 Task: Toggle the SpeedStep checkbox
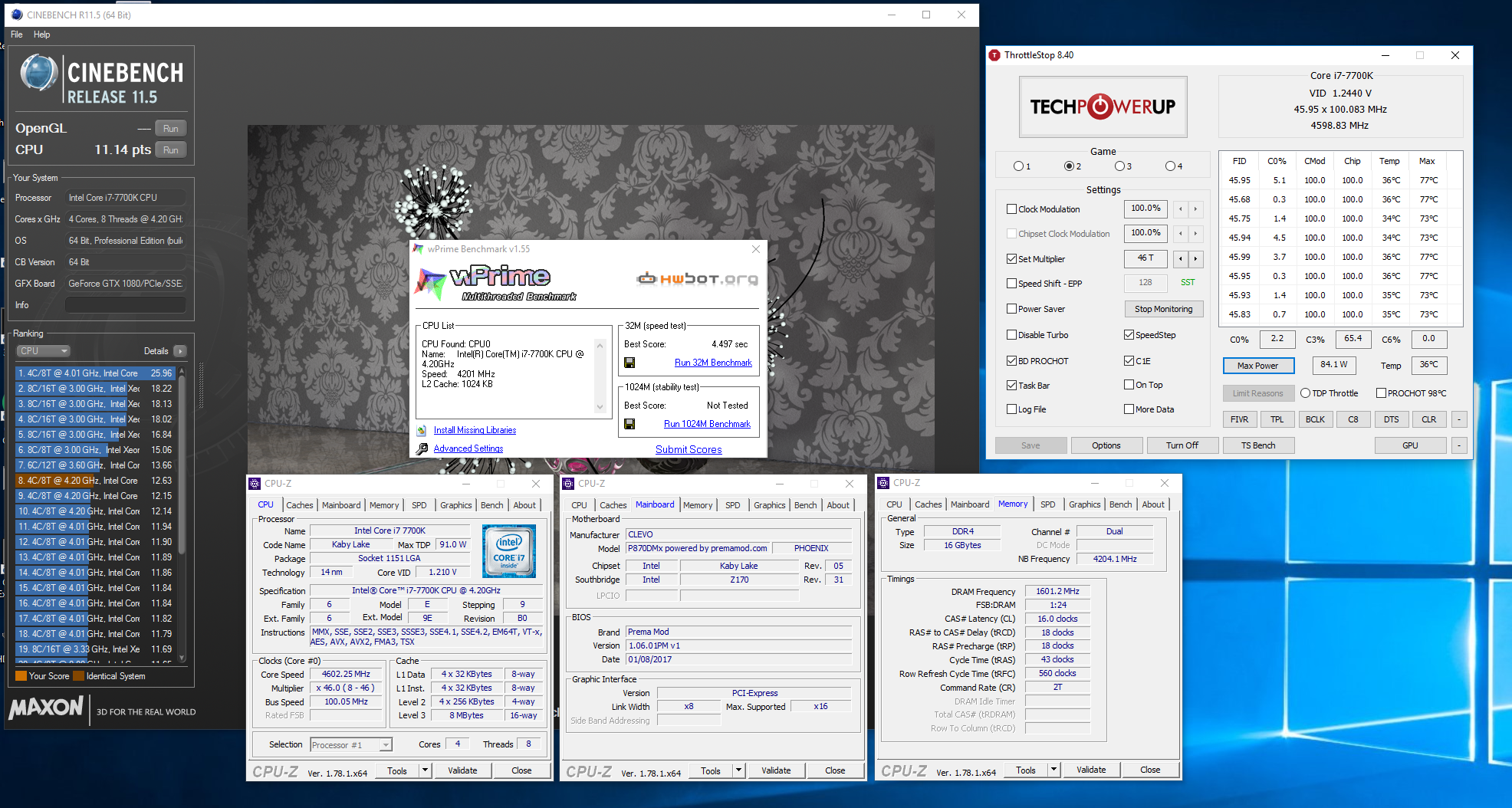[x=1129, y=335]
